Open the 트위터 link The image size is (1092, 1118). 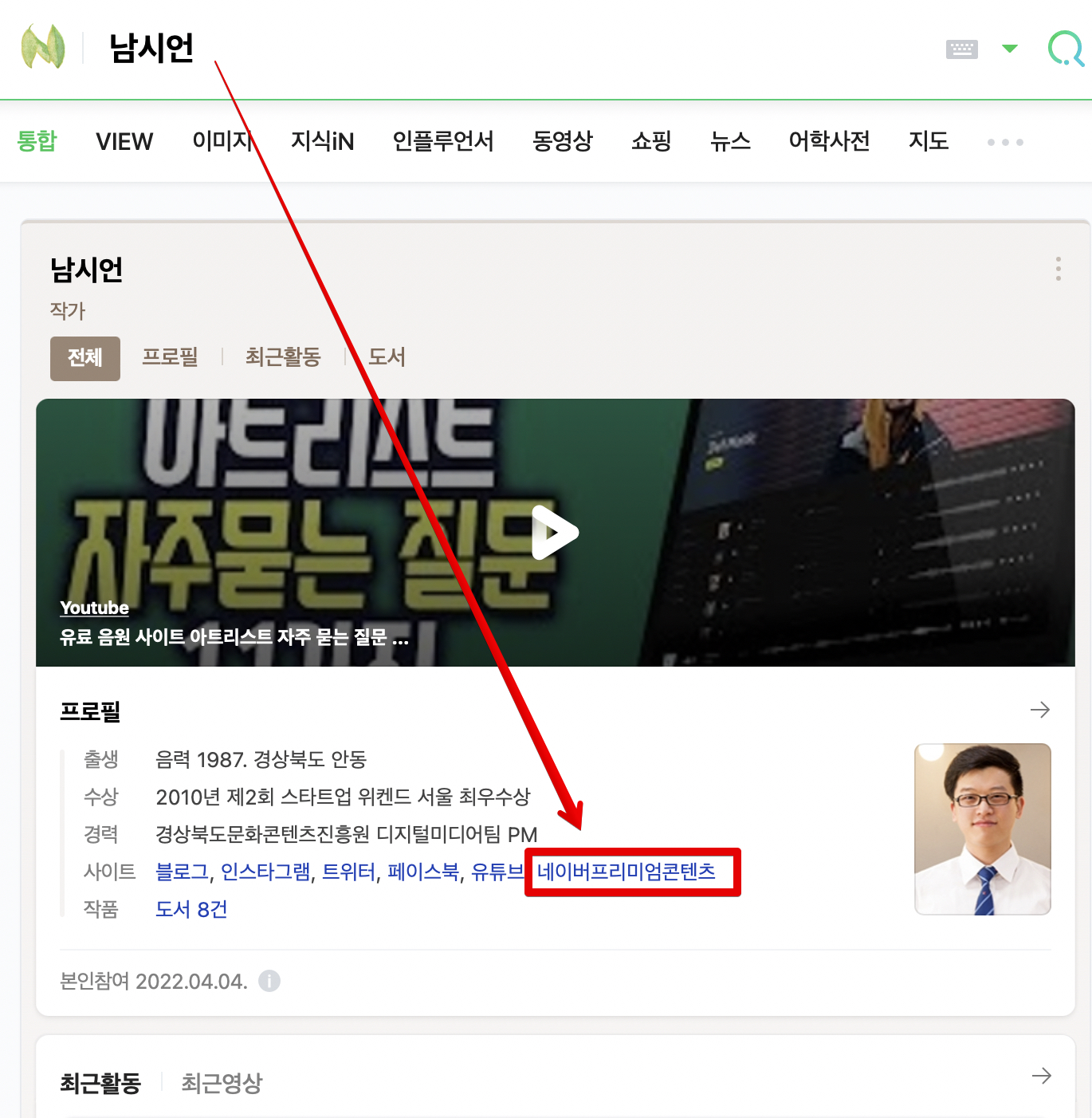[348, 872]
